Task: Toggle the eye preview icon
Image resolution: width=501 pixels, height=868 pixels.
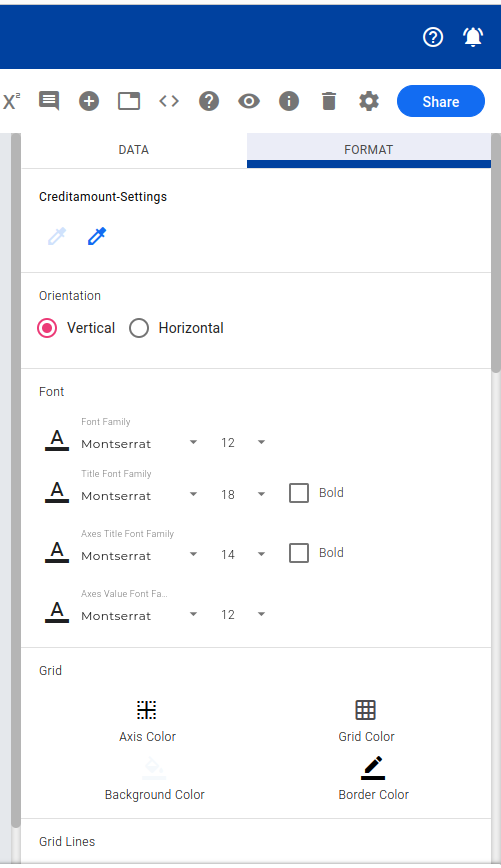Action: 249,101
